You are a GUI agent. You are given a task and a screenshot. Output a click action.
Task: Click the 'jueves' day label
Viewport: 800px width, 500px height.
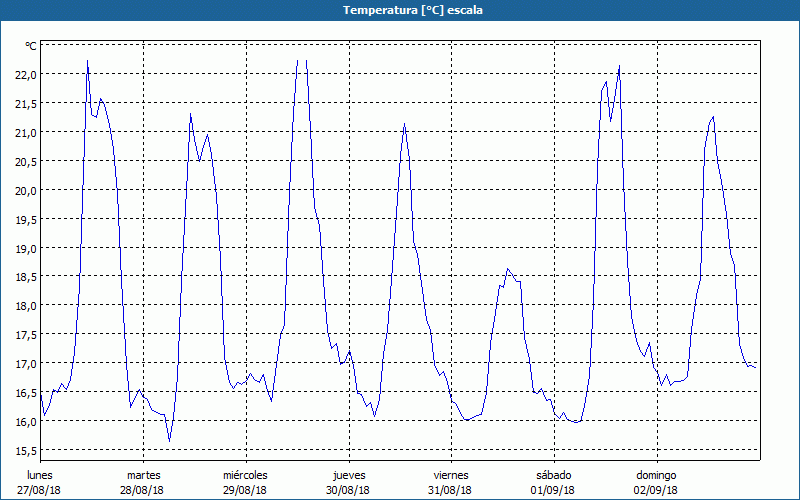349,475
